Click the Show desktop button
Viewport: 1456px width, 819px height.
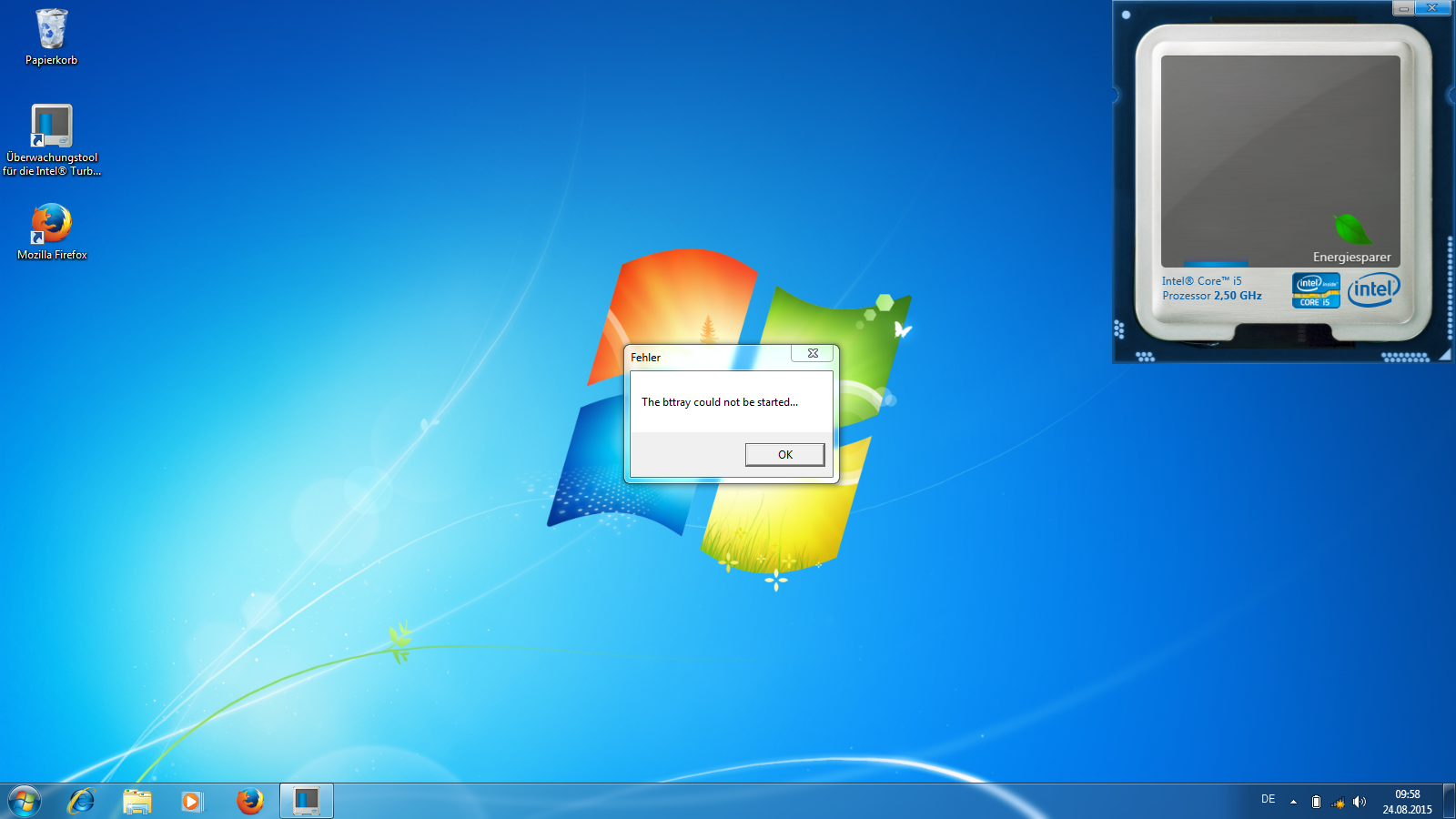1449,801
